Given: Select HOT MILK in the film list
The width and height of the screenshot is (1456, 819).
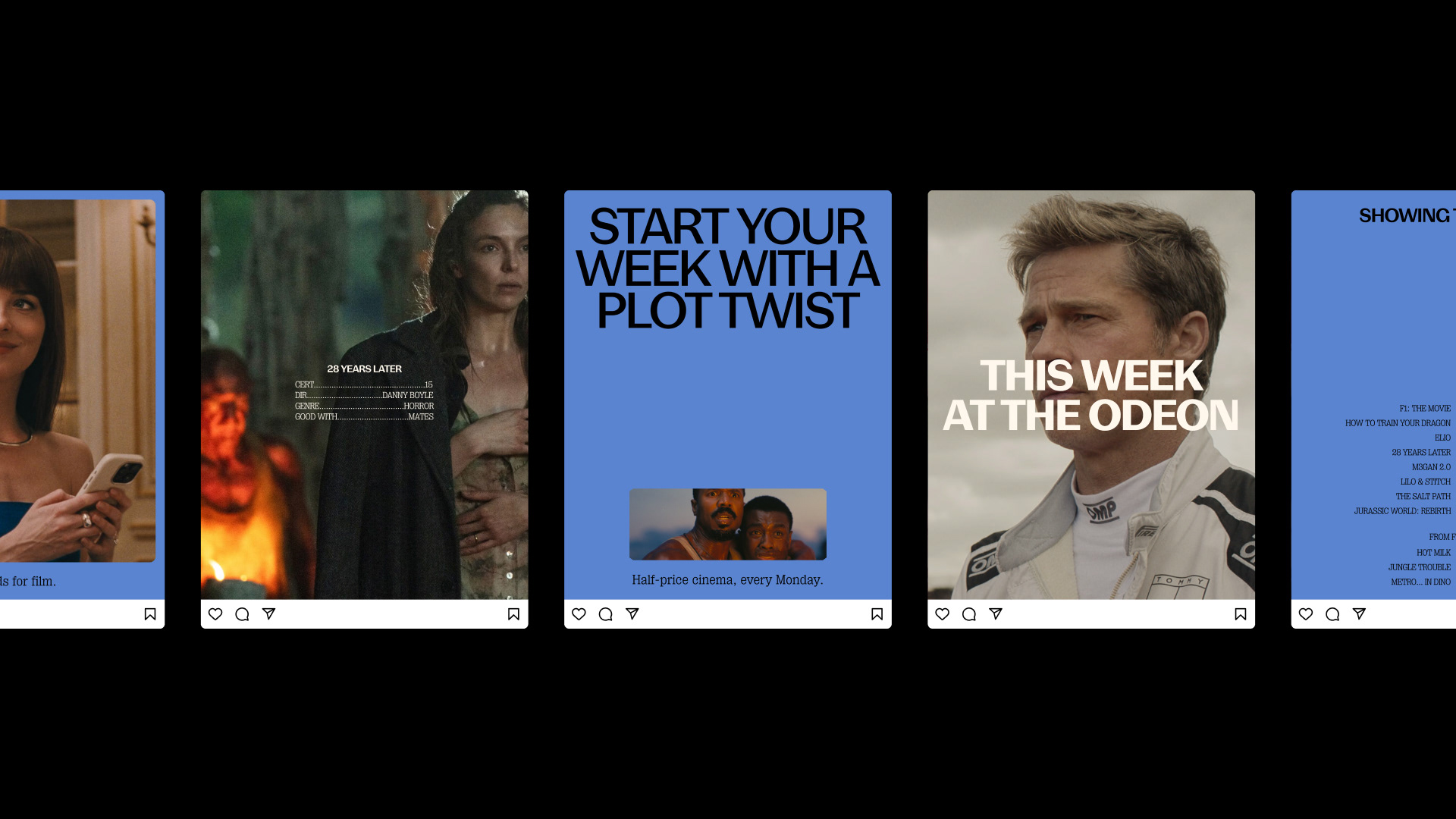Looking at the screenshot, I should (x=1433, y=553).
